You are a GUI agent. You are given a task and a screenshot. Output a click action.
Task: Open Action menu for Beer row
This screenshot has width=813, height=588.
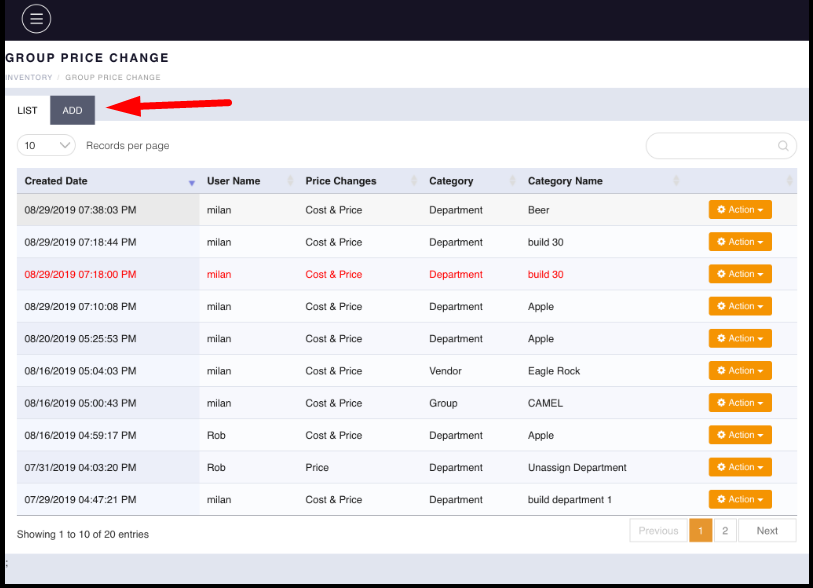click(x=740, y=210)
